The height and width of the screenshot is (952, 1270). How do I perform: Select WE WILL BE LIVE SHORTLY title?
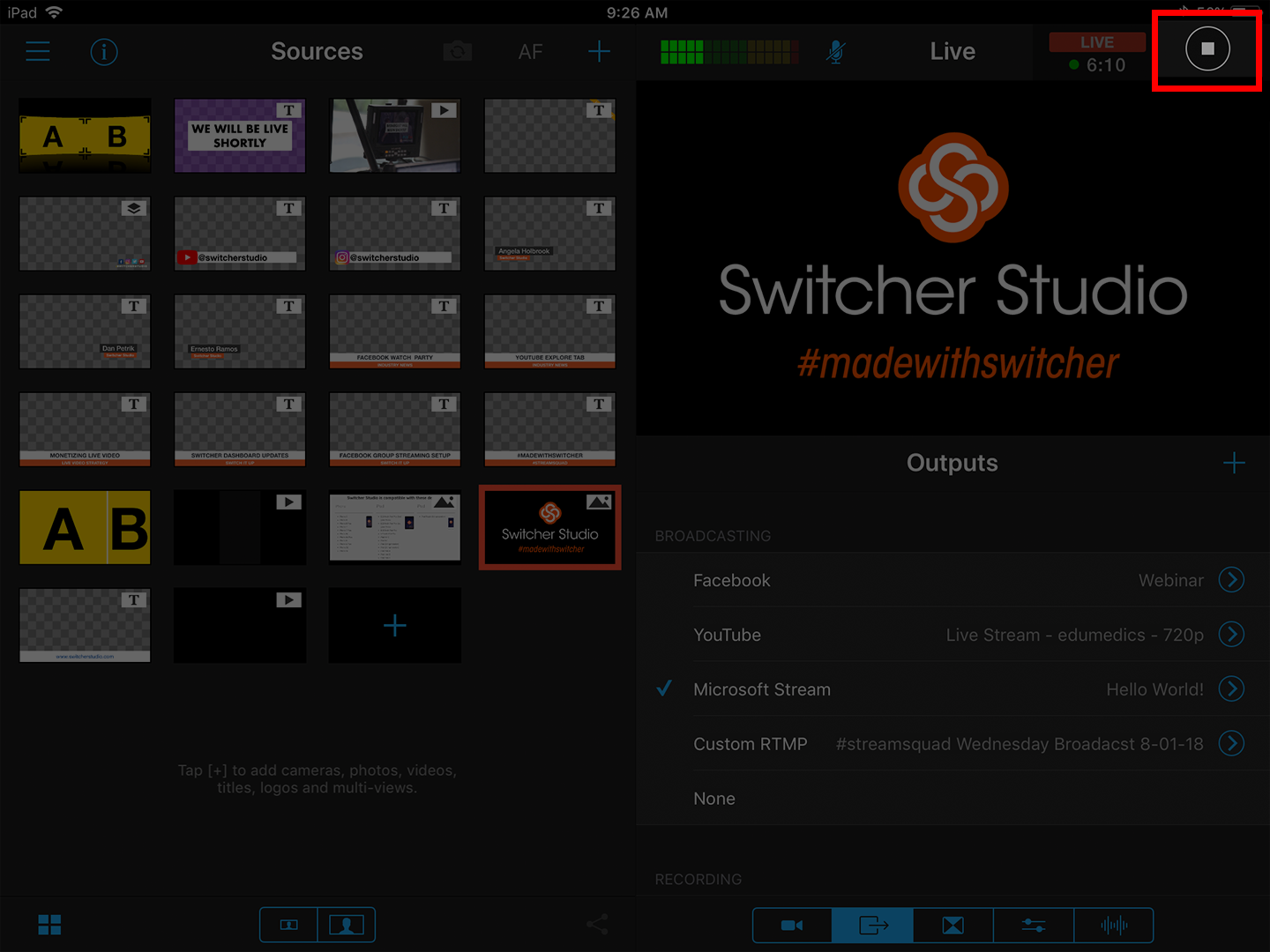240,136
